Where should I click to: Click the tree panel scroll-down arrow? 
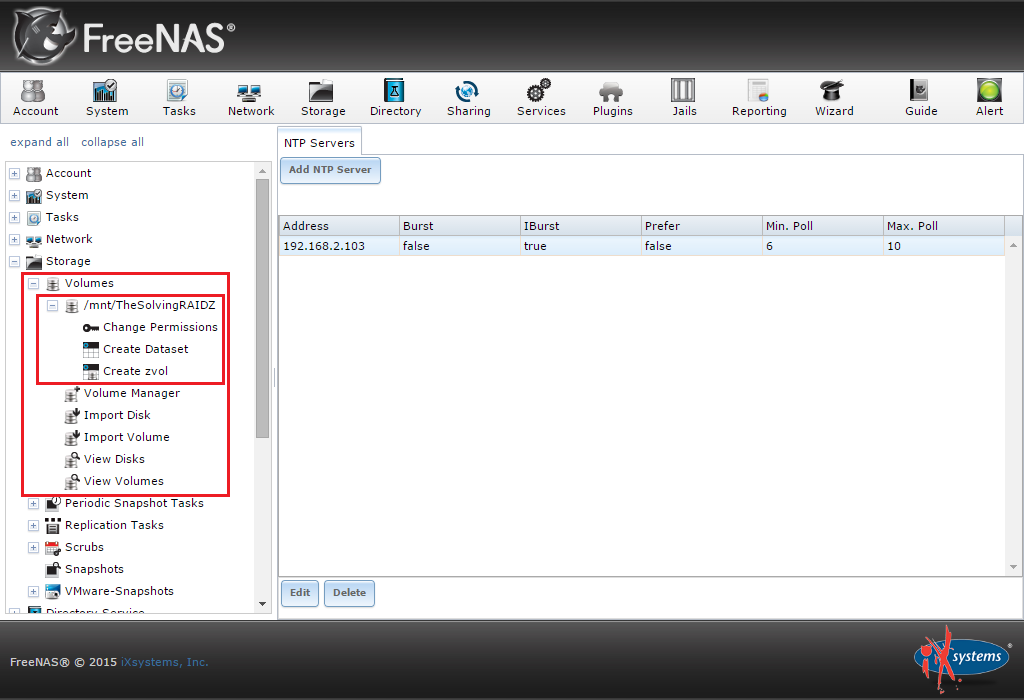(263, 604)
